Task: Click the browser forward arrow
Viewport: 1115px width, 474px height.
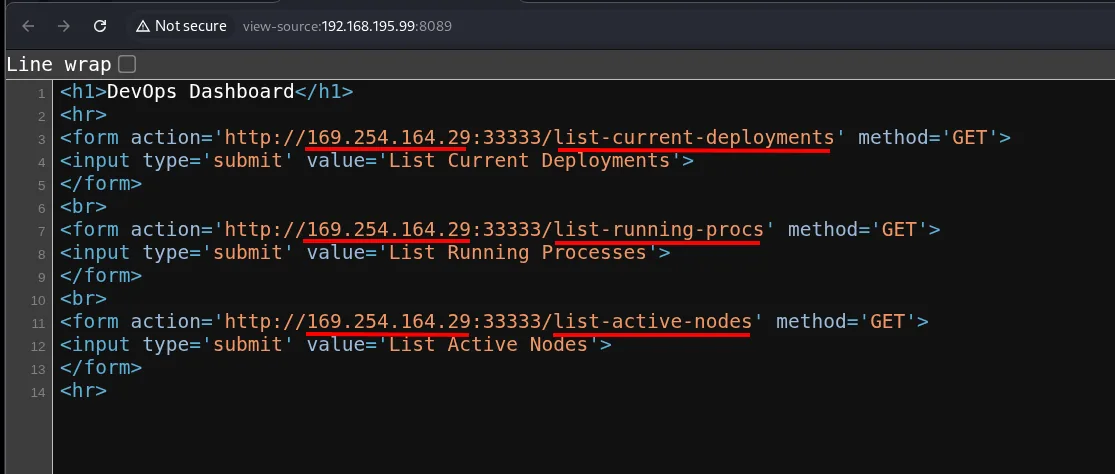Action: (x=64, y=26)
